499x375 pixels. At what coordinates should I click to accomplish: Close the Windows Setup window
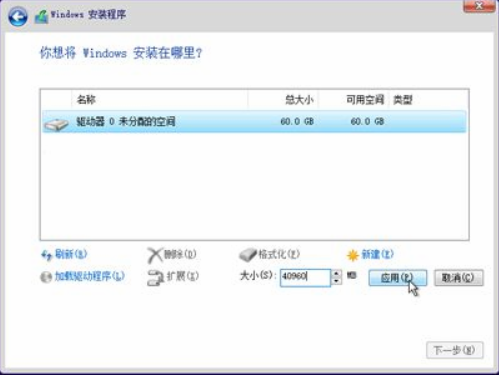coord(479,6)
